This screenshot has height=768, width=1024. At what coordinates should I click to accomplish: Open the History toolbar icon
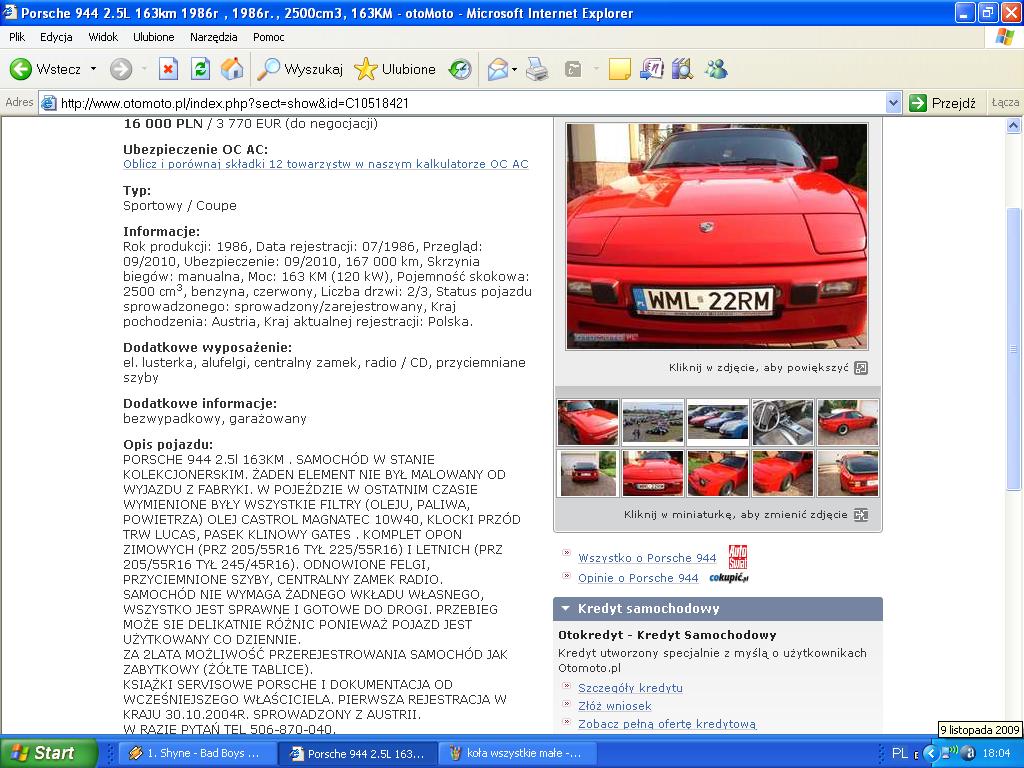tap(460, 69)
